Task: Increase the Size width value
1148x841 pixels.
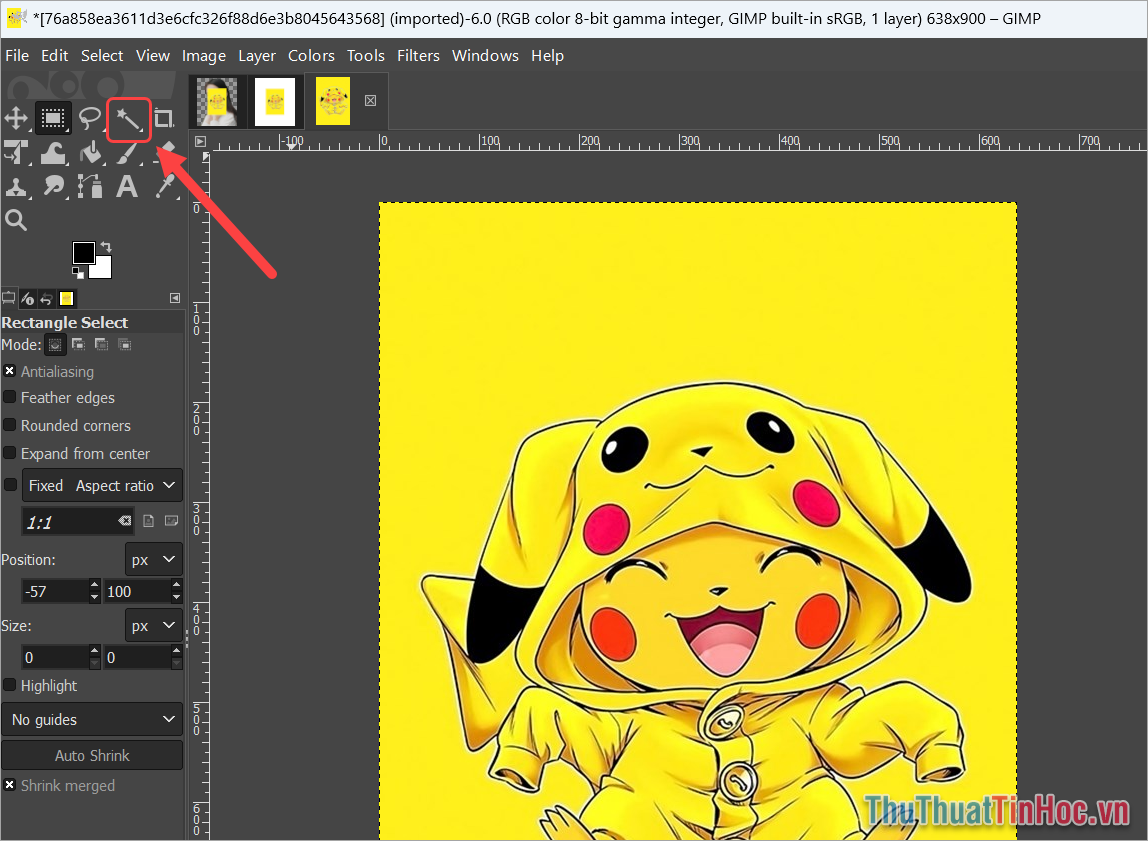Action: click(x=94, y=651)
